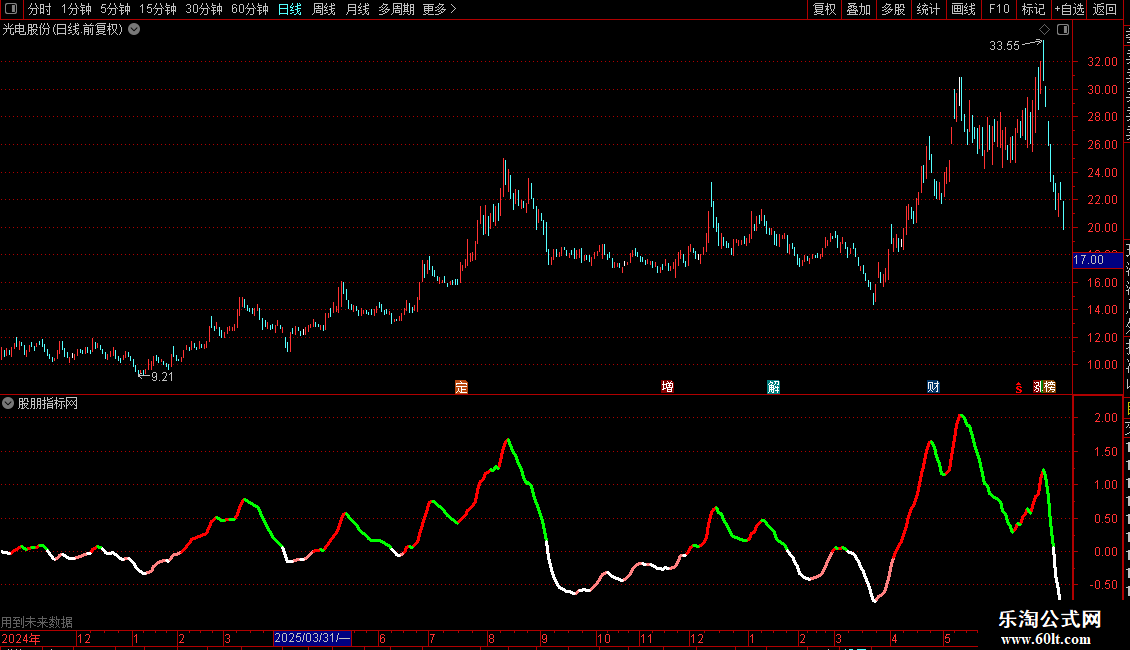
Task: Click the 返回 back button
Action: [1104, 9]
